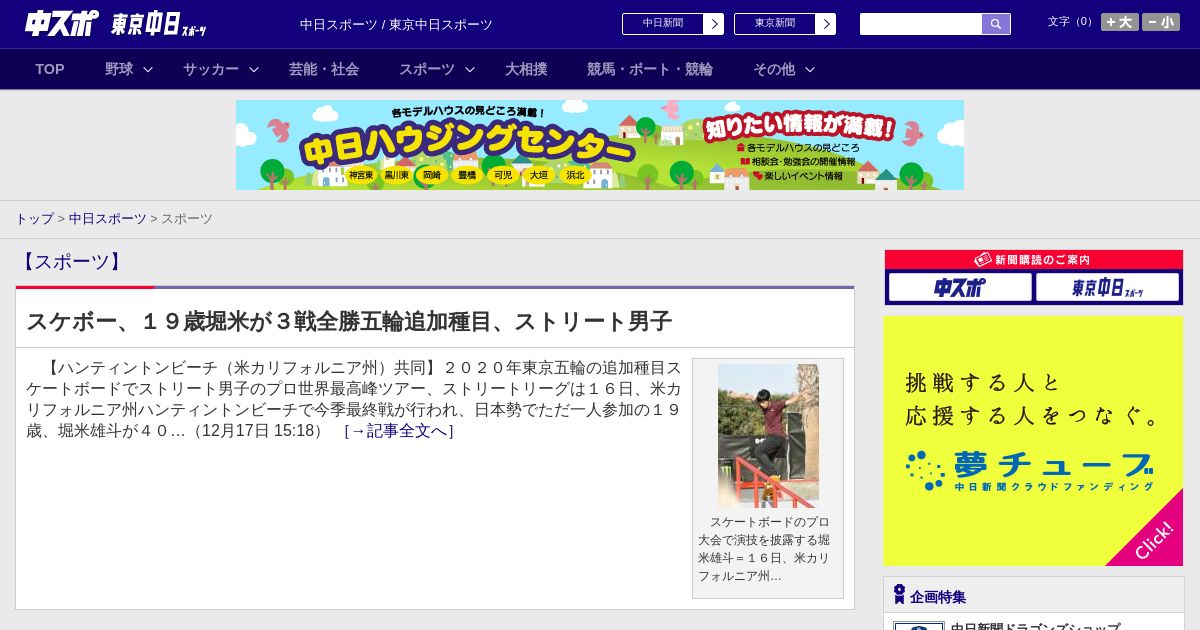The image size is (1200, 630).
Task: Expand the その他 dropdown chevron
Action: click(x=810, y=69)
